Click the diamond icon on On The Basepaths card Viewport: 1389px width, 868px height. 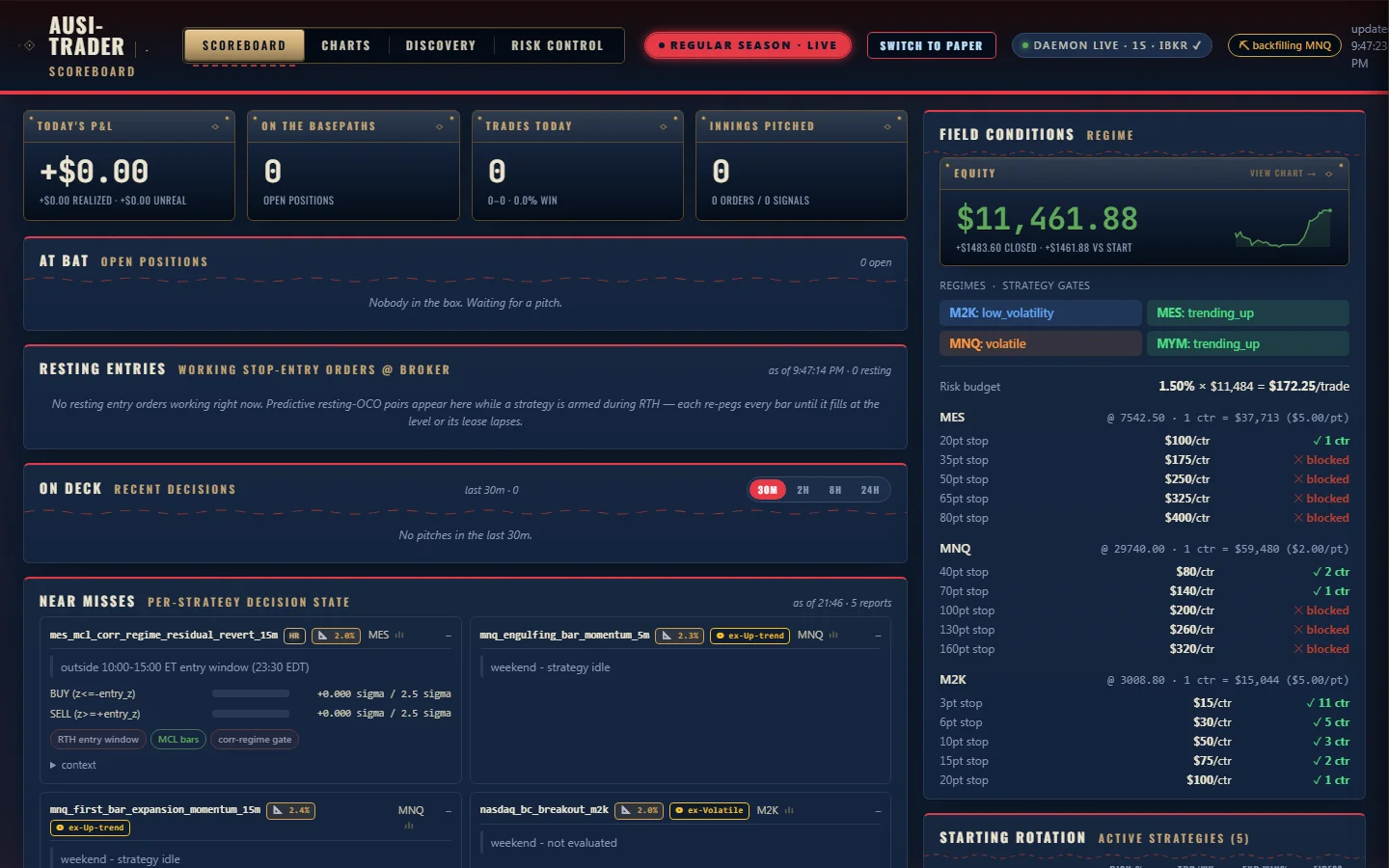(439, 126)
